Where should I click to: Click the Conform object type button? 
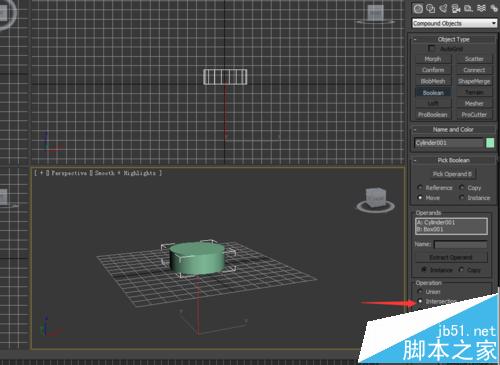(x=433, y=70)
